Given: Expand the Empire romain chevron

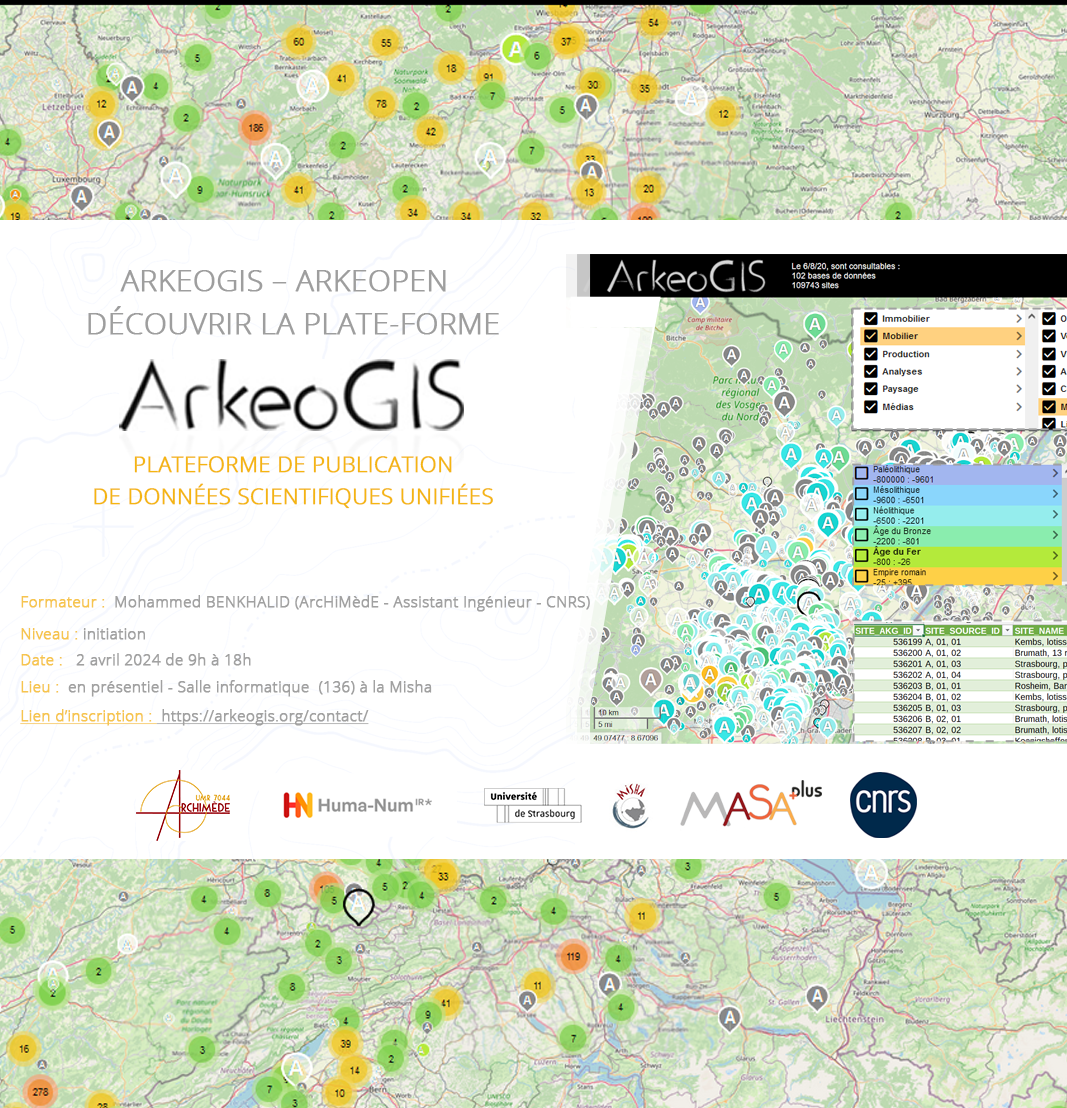Looking at the screenshot, I should pos(1055,576).
